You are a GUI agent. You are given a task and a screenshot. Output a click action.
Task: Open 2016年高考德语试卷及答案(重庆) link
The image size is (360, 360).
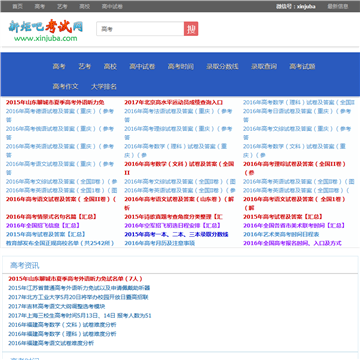click(x=60, y=115)
